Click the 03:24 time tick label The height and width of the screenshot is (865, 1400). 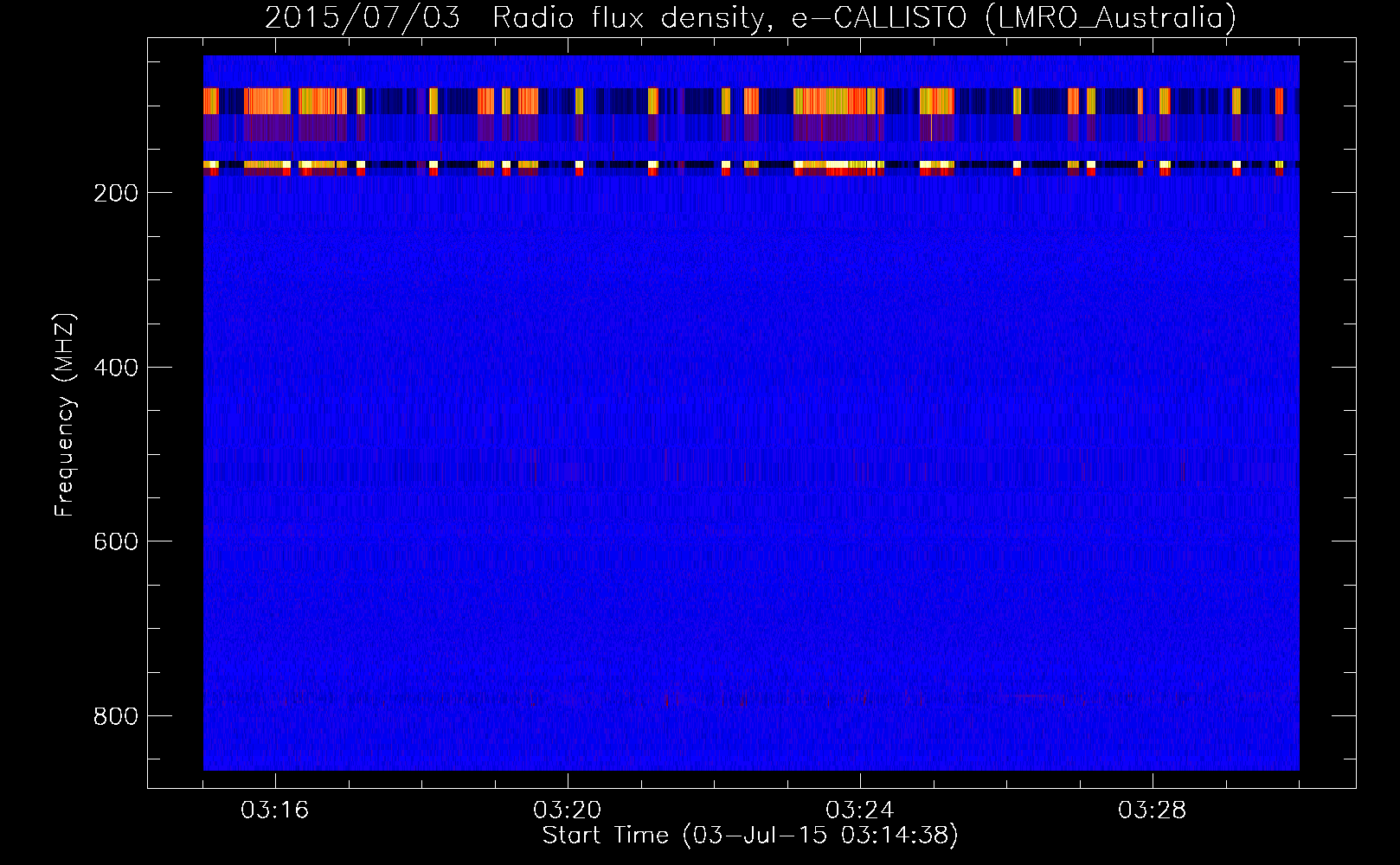click(860, 811)
